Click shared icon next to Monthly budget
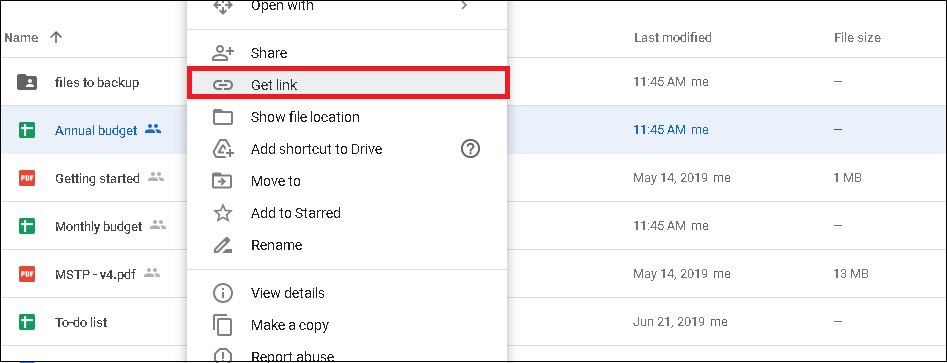 pos(158,225)
